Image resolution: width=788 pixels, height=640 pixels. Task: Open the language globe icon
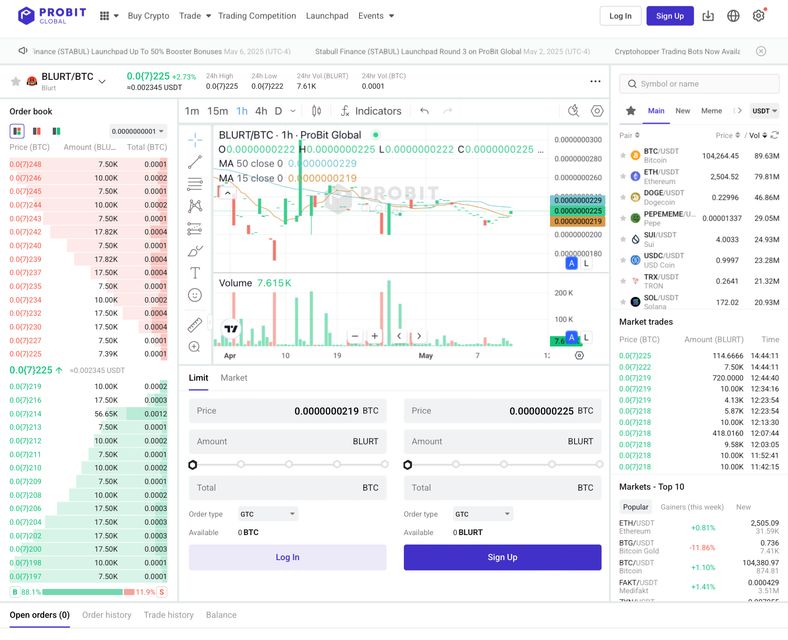pos(733,16)
